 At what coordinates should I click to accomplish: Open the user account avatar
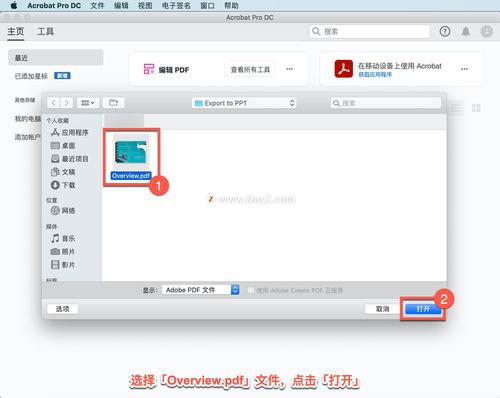coord(486,32)
